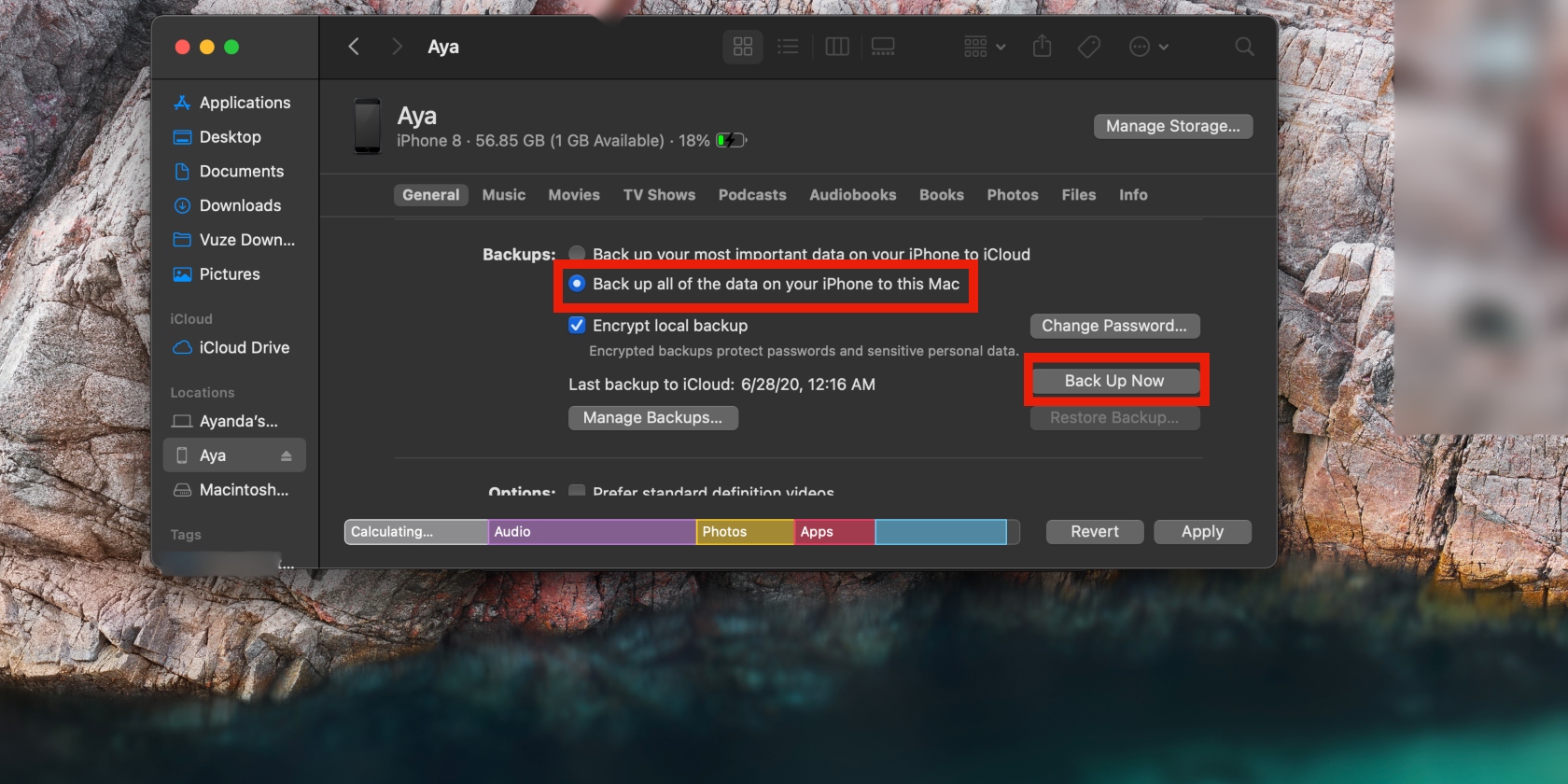The width and height of the screenshot is (1568, 784).
Task: Open the ellipsis Action menu
Action: [x=1149, y=47]
